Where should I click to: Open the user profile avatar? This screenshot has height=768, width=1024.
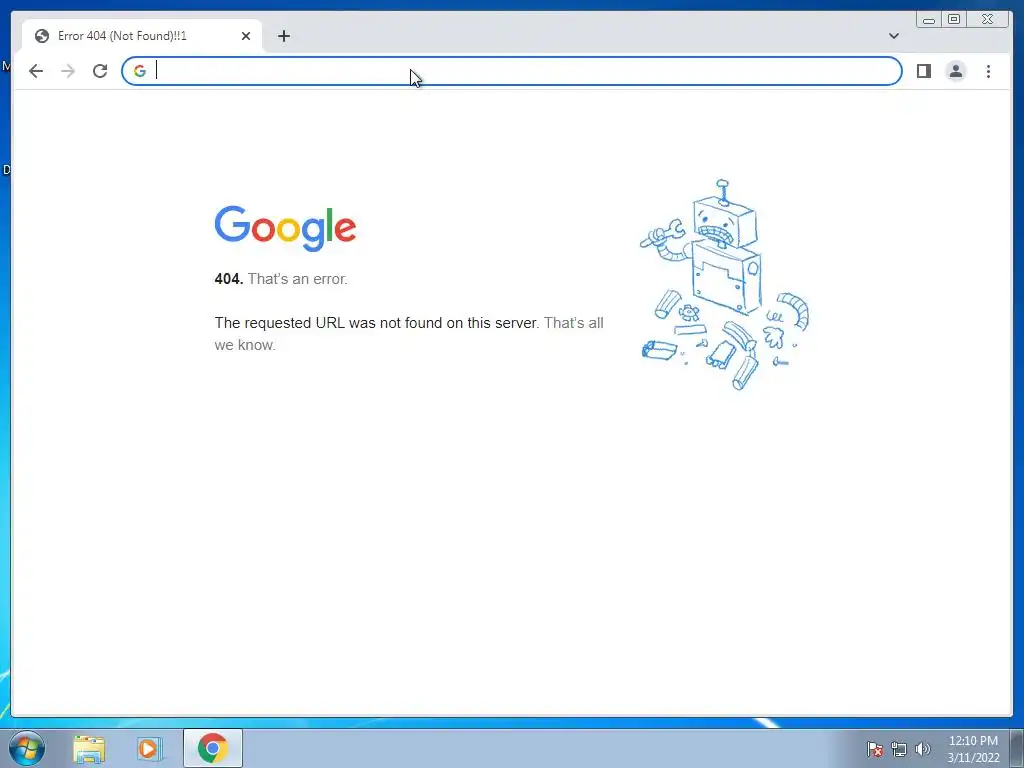955,71
